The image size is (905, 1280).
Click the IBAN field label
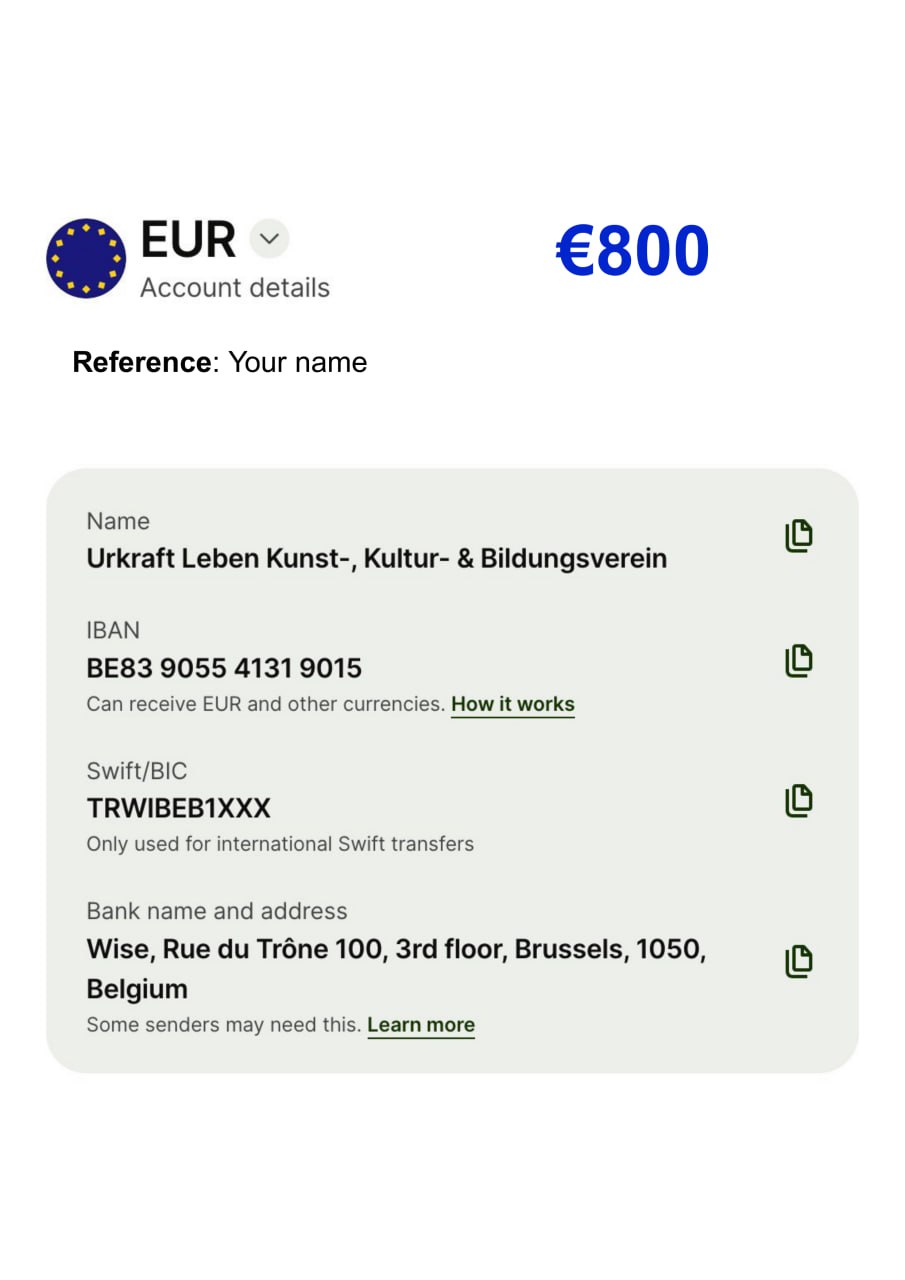[x=113, y=630]
